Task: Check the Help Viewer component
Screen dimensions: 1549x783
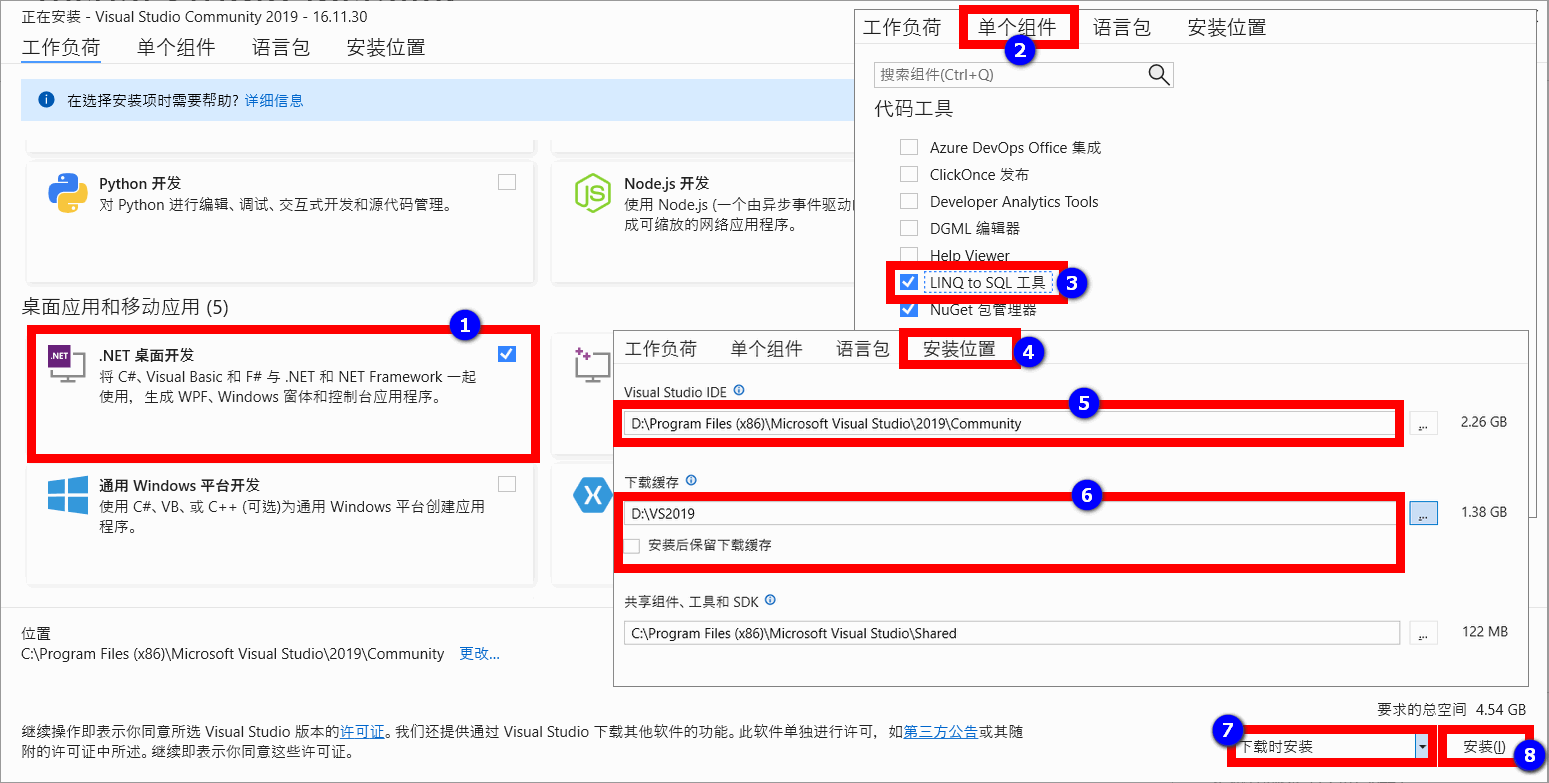Action: (x=909, y=255)
